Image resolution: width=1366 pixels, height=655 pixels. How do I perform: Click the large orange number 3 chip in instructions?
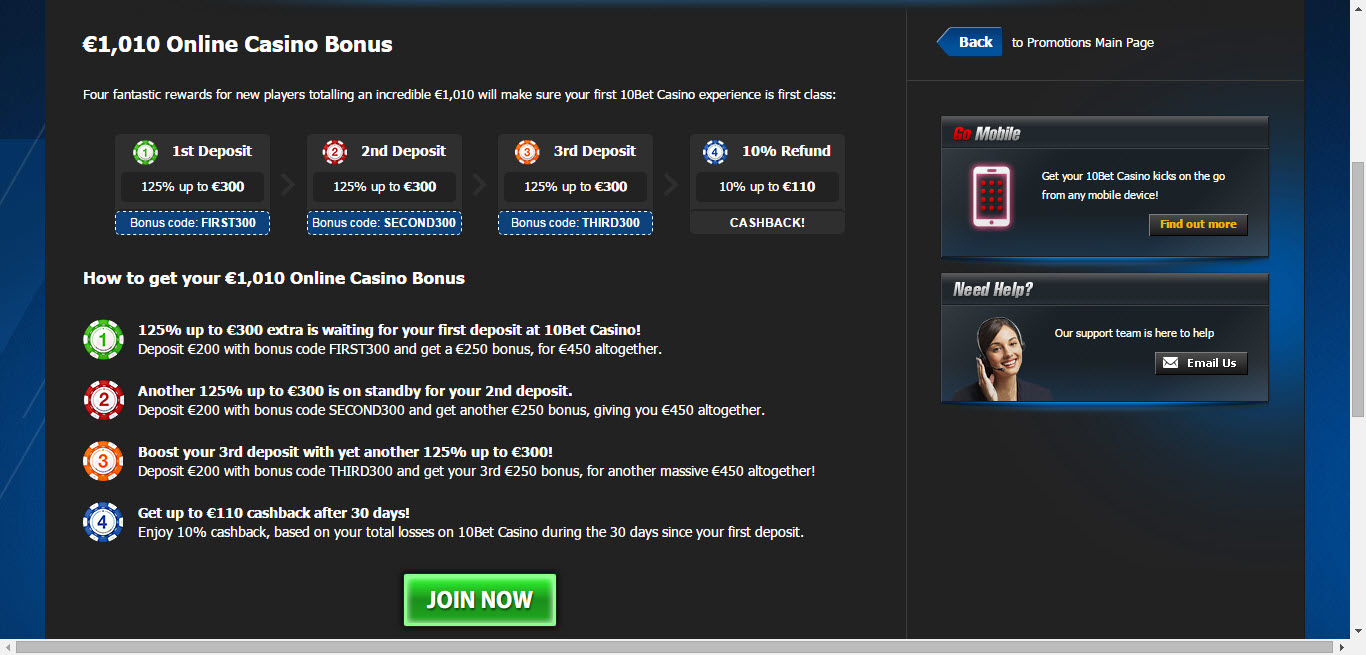click(x=103, y=462)
